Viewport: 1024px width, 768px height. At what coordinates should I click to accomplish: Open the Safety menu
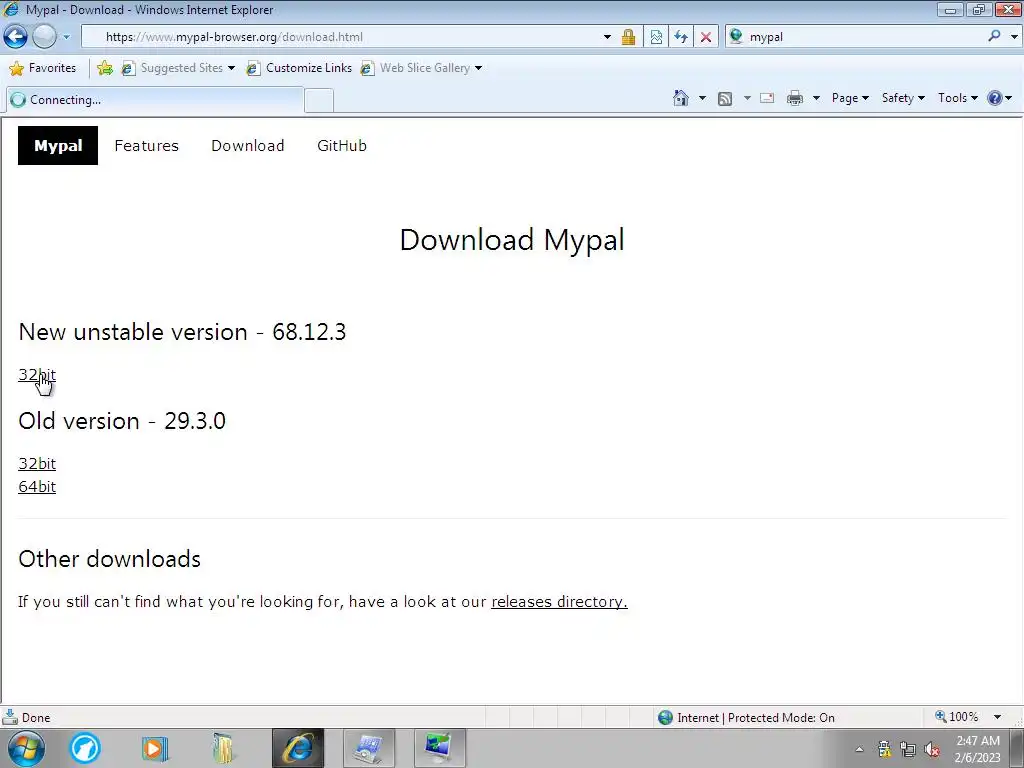pos(903,98)
